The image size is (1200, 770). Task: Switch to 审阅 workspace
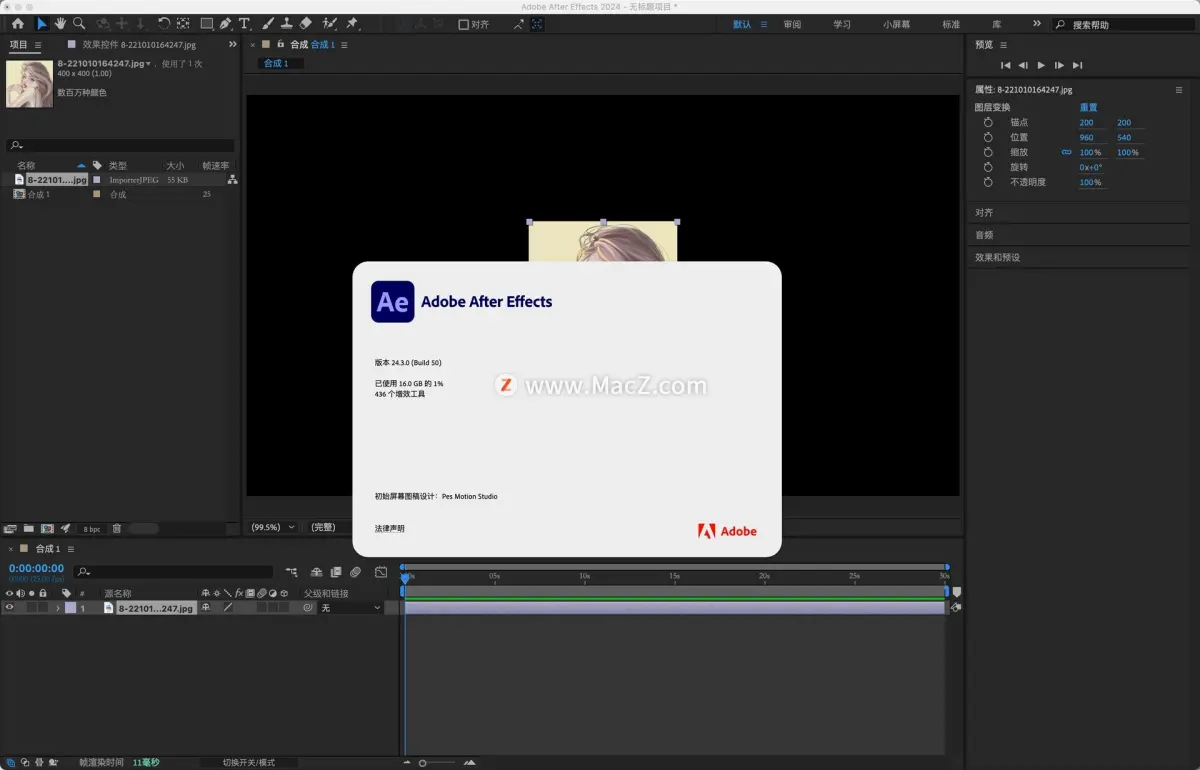coord(792,24)
